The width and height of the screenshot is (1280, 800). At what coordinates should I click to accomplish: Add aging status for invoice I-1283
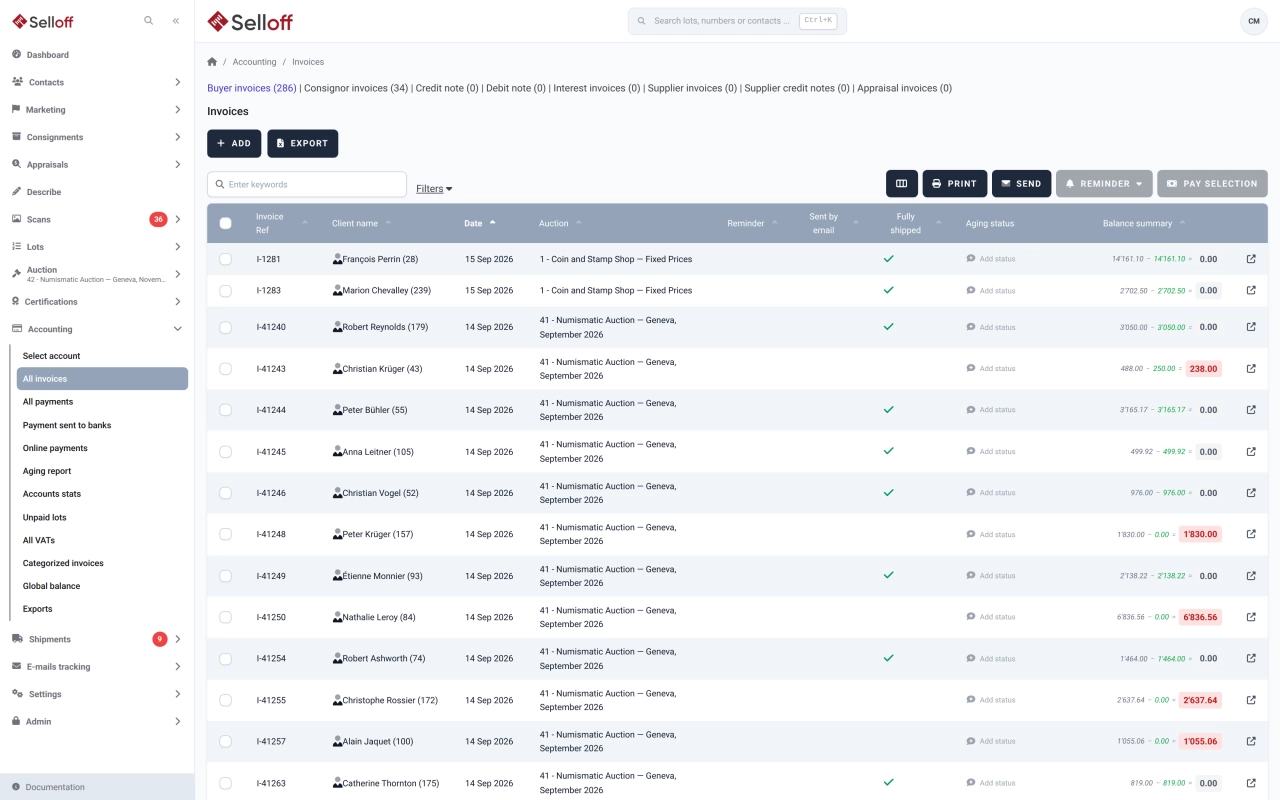990,291
